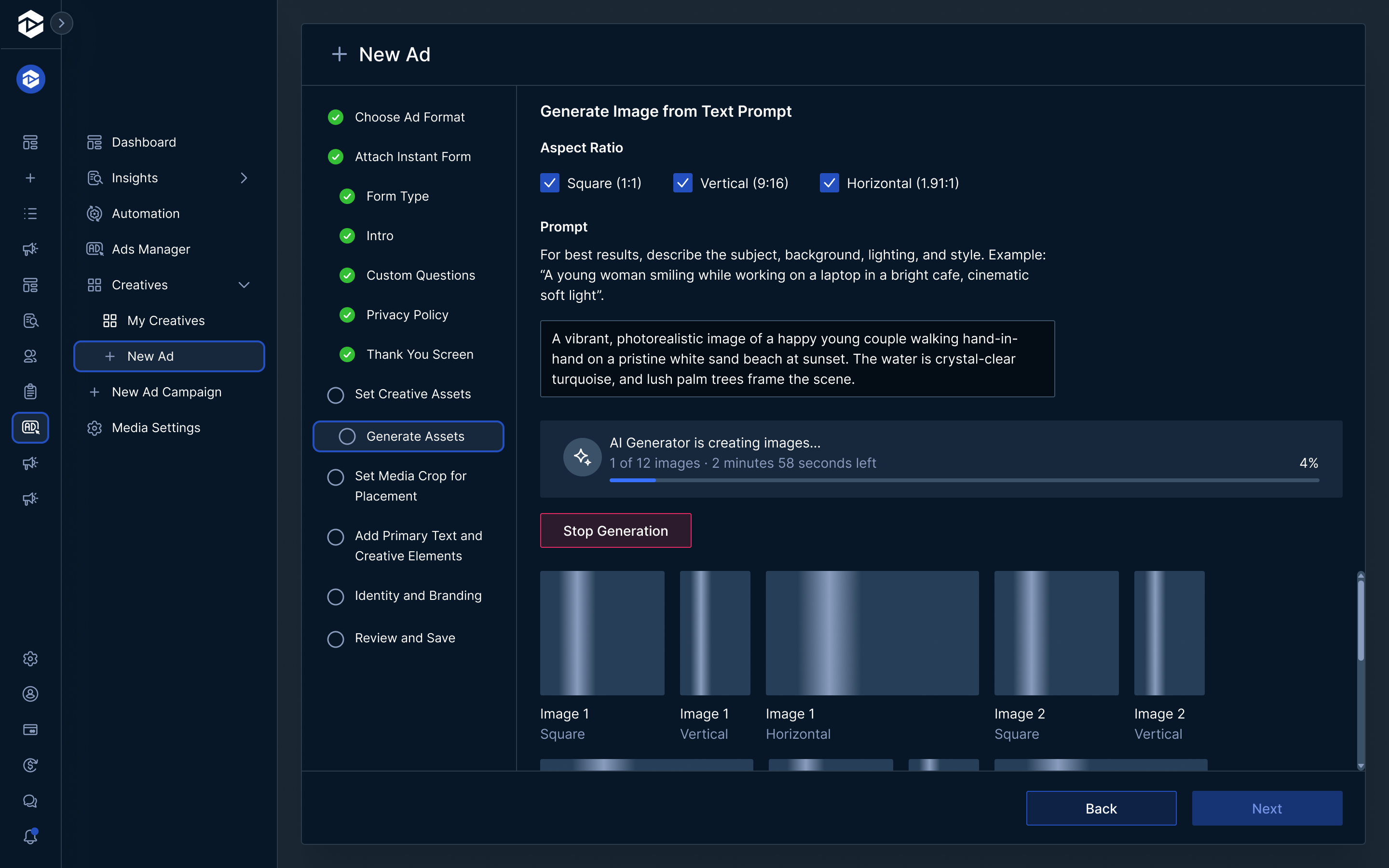Screen dimensions: 1389x868
Task: Click inside the prompt text box
Action: pyautogui.click(x=797, y=359)
